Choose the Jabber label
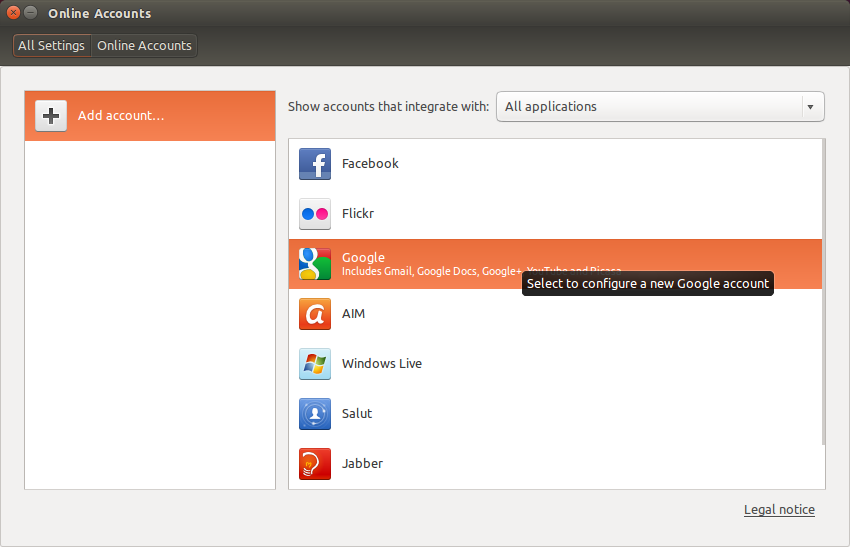Viewport: 850px width, 547px height. [362, 464]
